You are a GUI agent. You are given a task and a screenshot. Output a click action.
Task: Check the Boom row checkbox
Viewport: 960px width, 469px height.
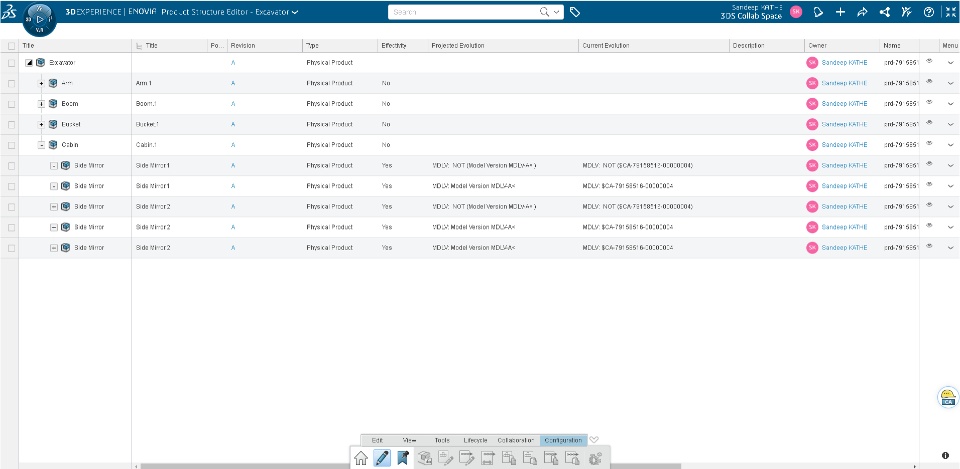[11, 104]
